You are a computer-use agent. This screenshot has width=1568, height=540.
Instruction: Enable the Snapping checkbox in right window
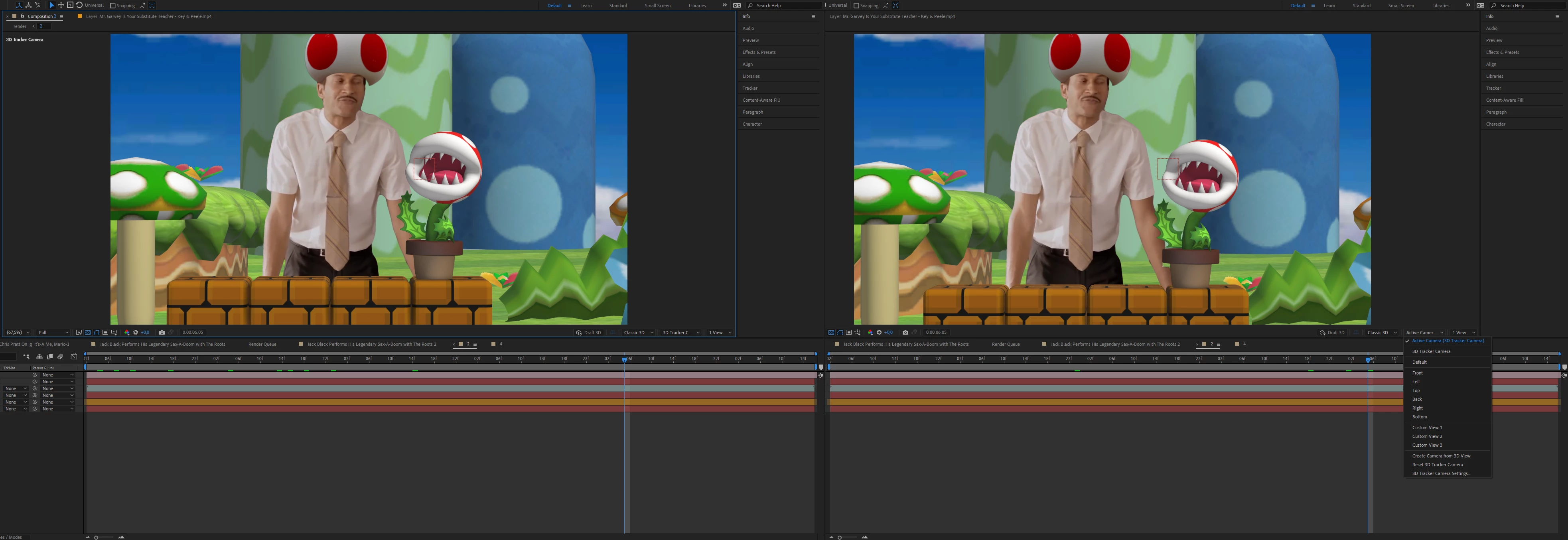856,6
